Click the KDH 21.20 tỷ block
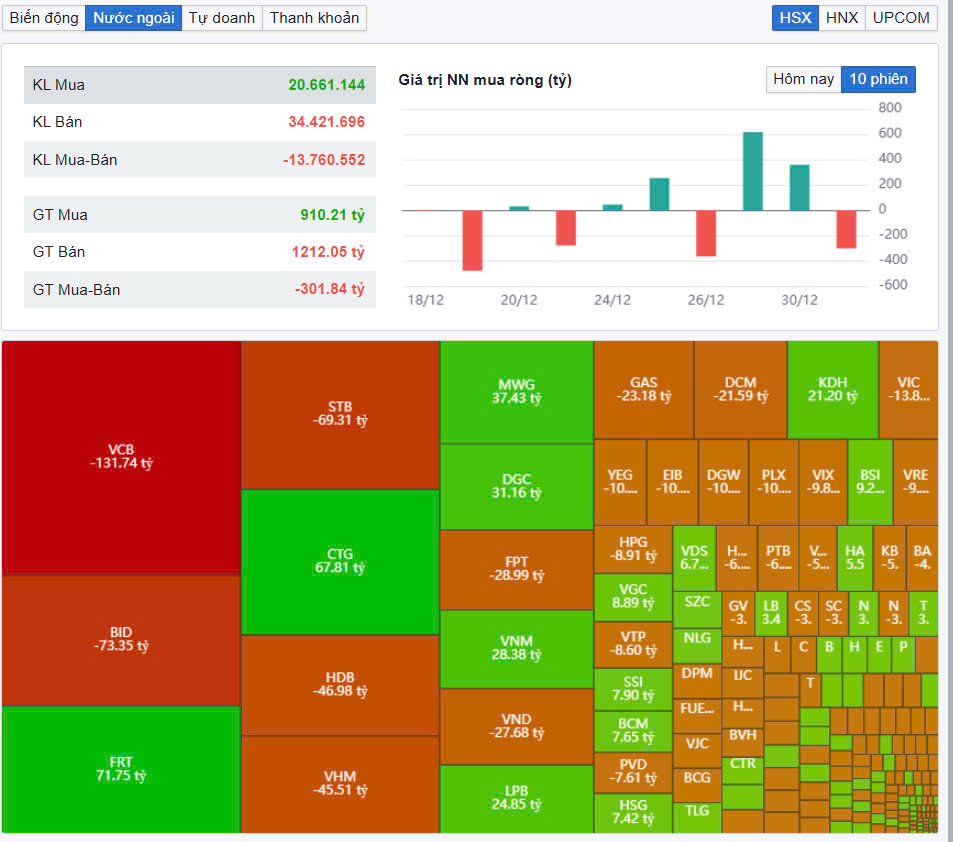Image resolution: width=953 pixels, height=842 pixels. coord(833,390)
